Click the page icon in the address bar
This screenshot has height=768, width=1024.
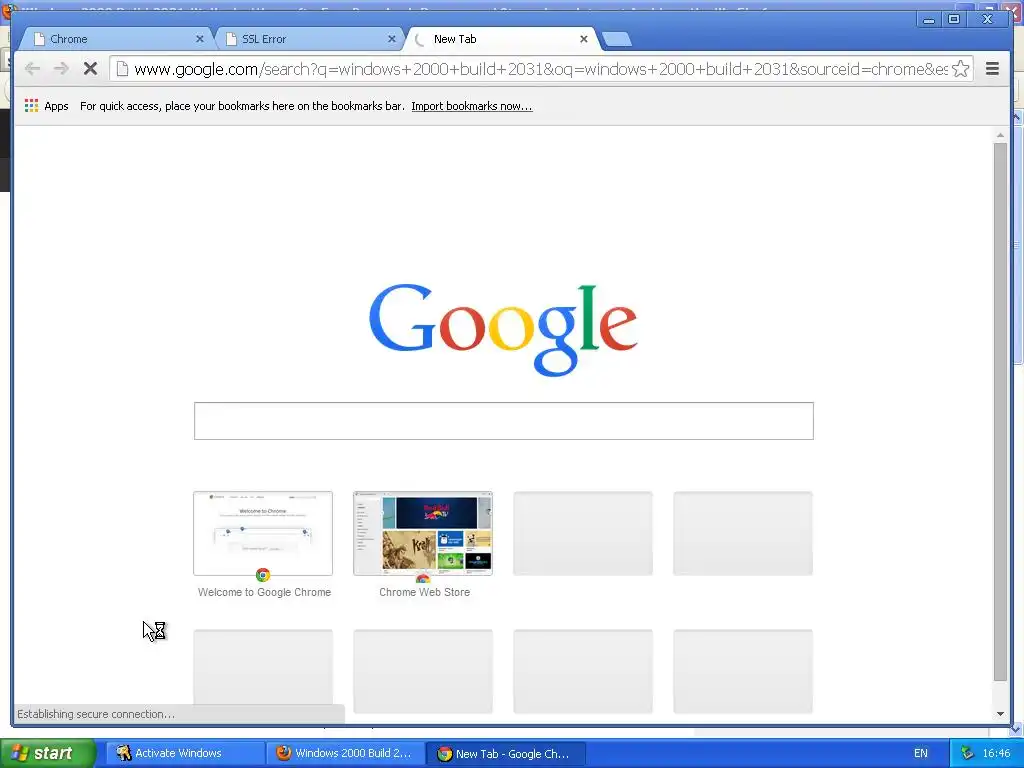[x=122, y=69]
